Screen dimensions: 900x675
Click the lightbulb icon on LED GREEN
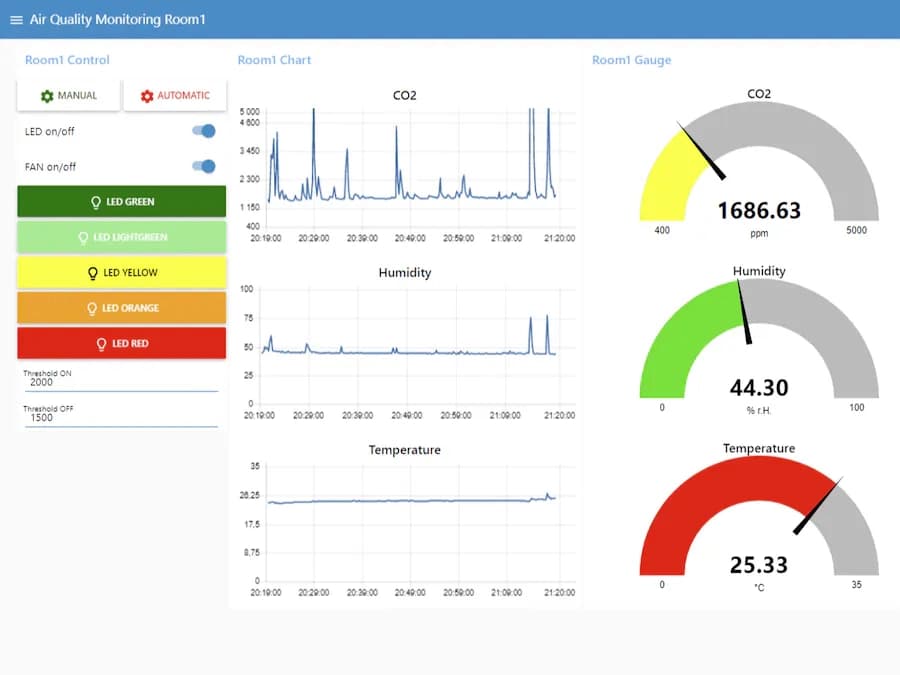coord(97,202)
